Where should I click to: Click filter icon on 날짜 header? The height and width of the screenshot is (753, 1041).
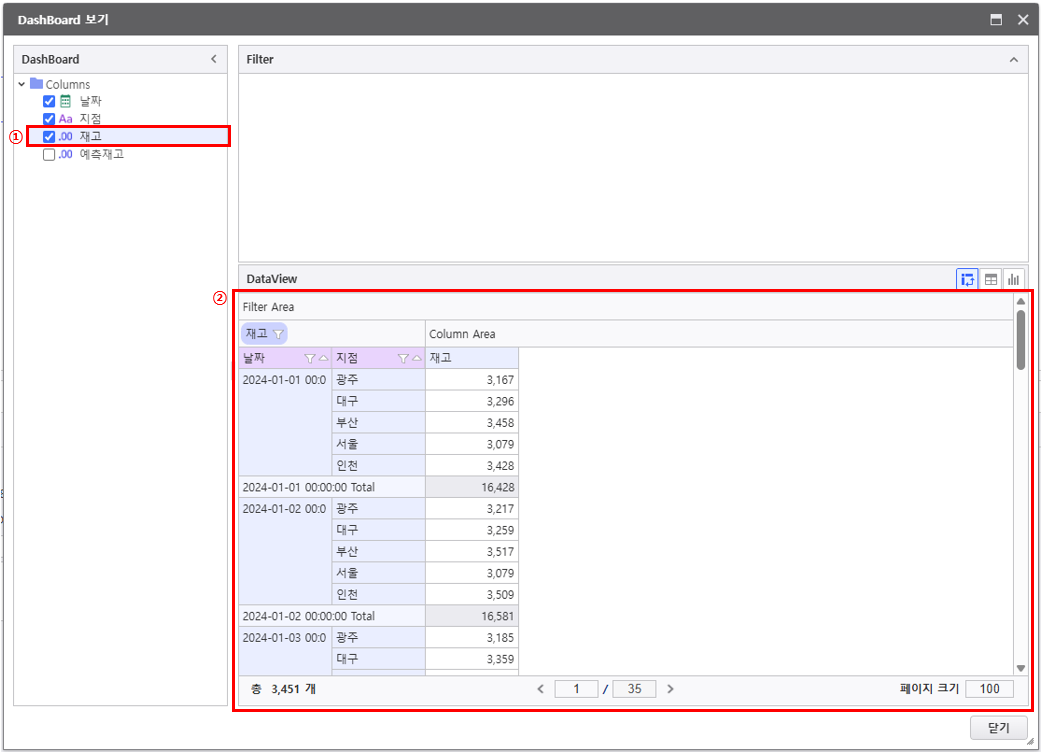pyautogui.click(x=309, y=358)
